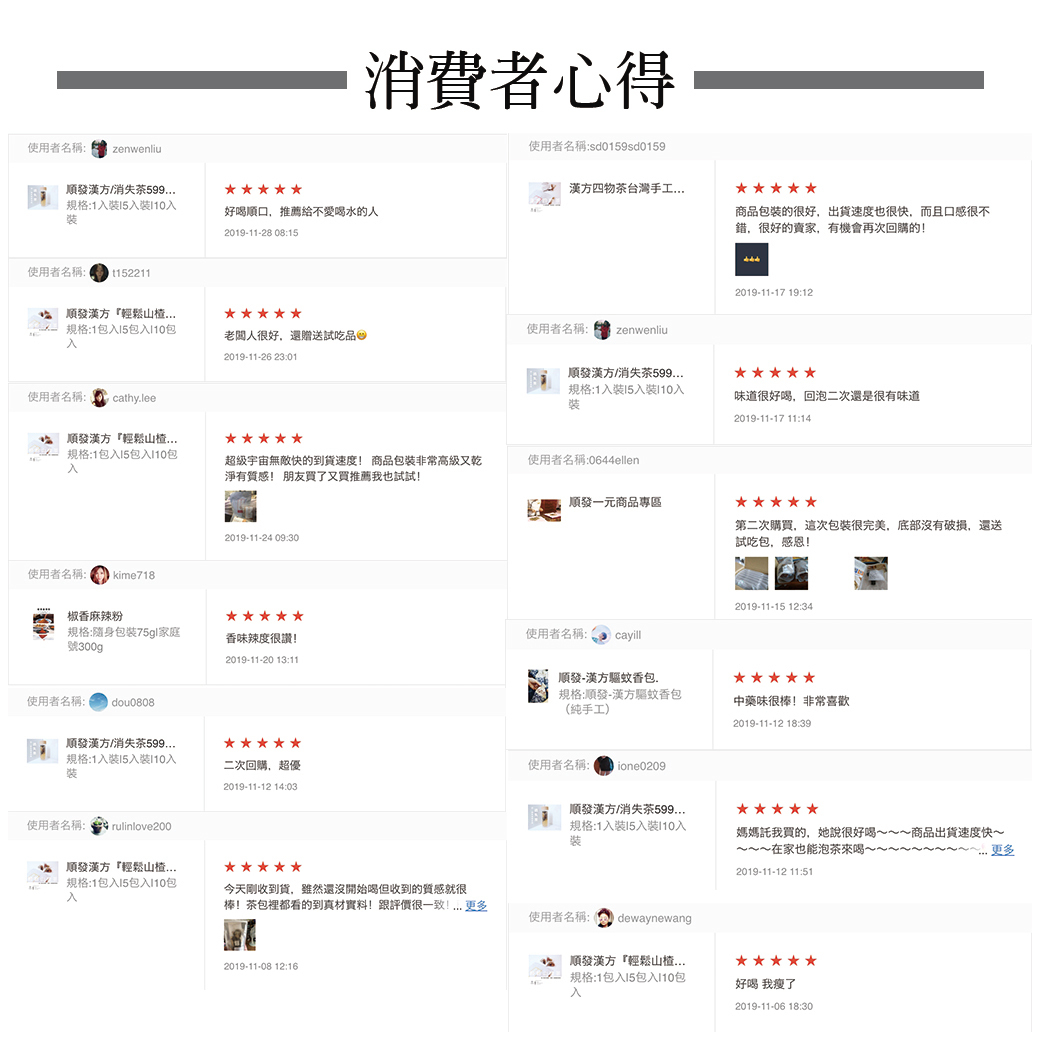View last photo in 0644ellen's review
The width and height of the screenshot is (1040, 1040).
click(871, 573)
